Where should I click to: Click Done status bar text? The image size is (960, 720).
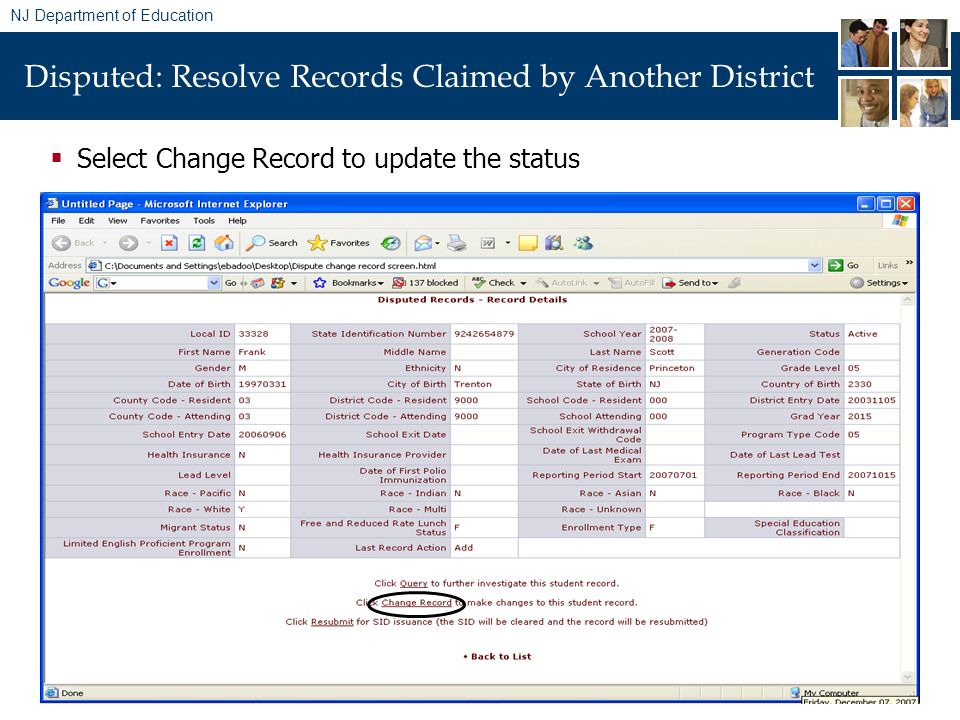click(x=72, y=693)
